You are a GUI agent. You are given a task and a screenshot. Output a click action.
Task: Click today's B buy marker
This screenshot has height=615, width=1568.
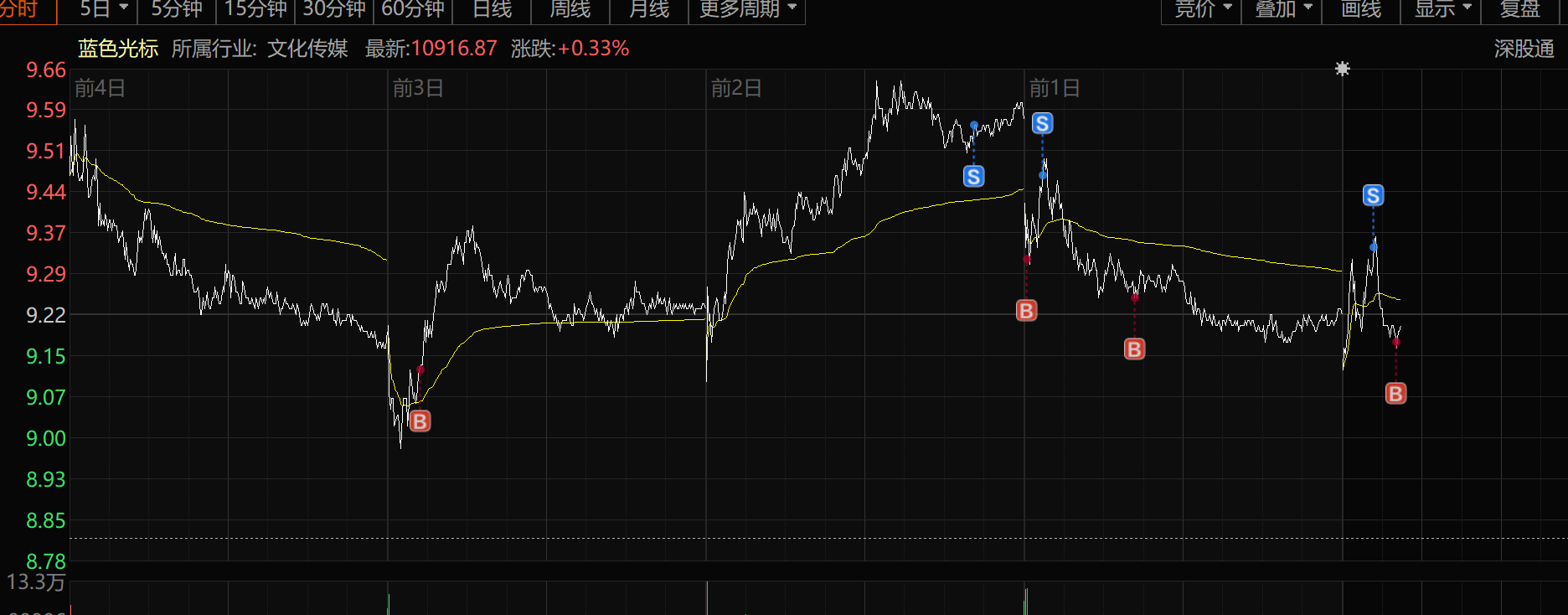click(x=1395, y=393)
